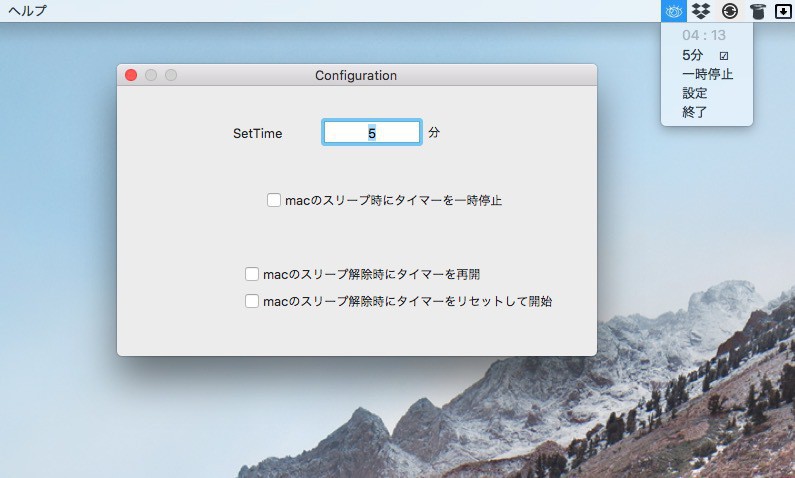Open the Dropbox menu bar icon
The image size is (795, 478).
point(701,11)
